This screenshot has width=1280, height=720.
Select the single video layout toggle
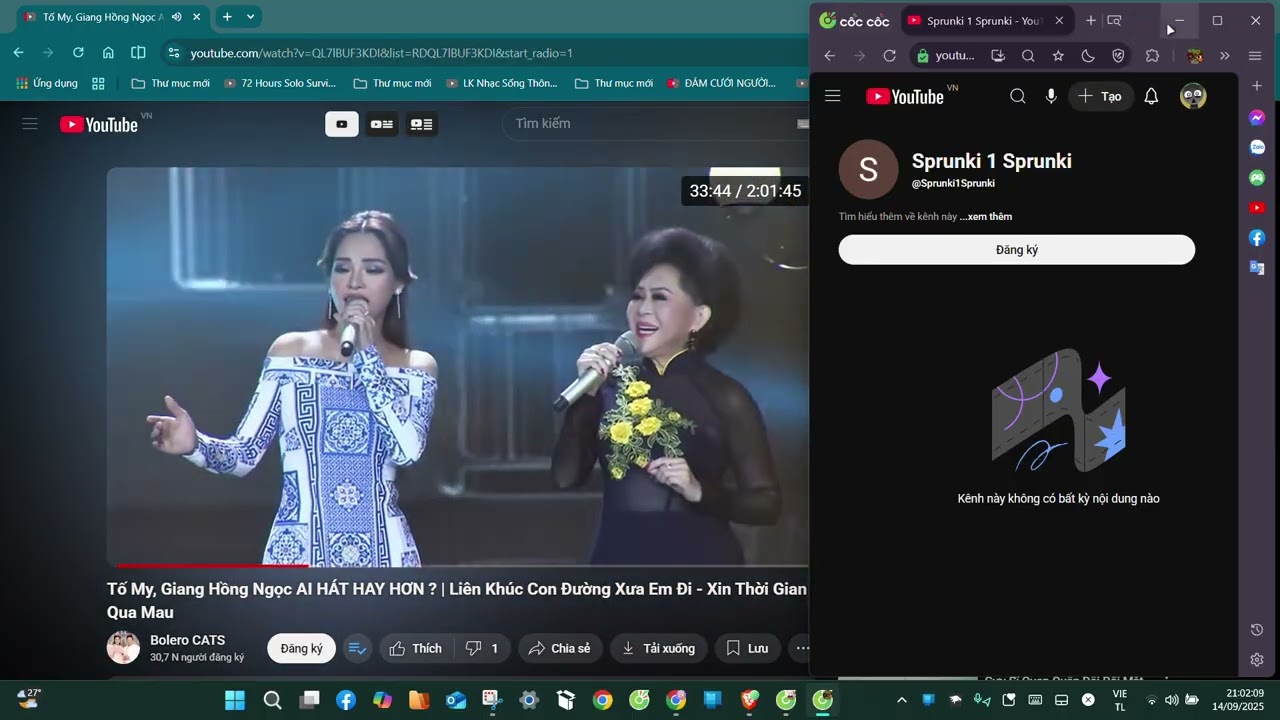point(342,124)
